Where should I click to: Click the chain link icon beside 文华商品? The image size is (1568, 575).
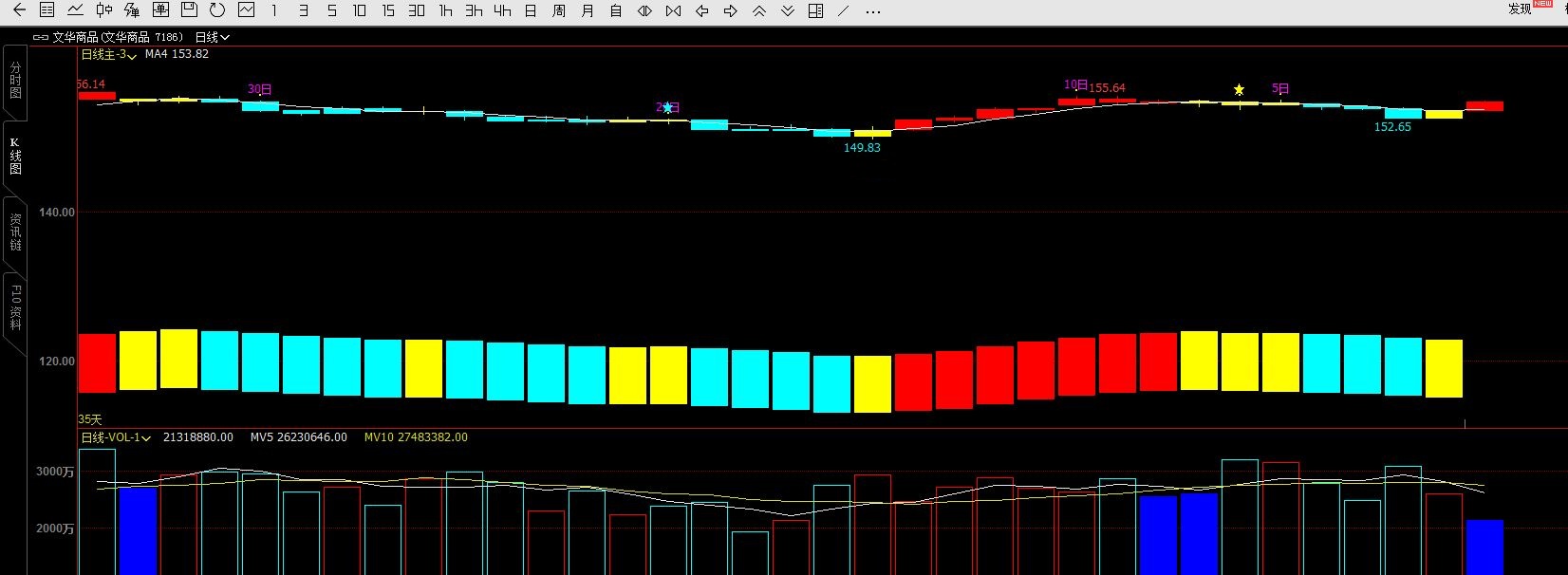40,37
